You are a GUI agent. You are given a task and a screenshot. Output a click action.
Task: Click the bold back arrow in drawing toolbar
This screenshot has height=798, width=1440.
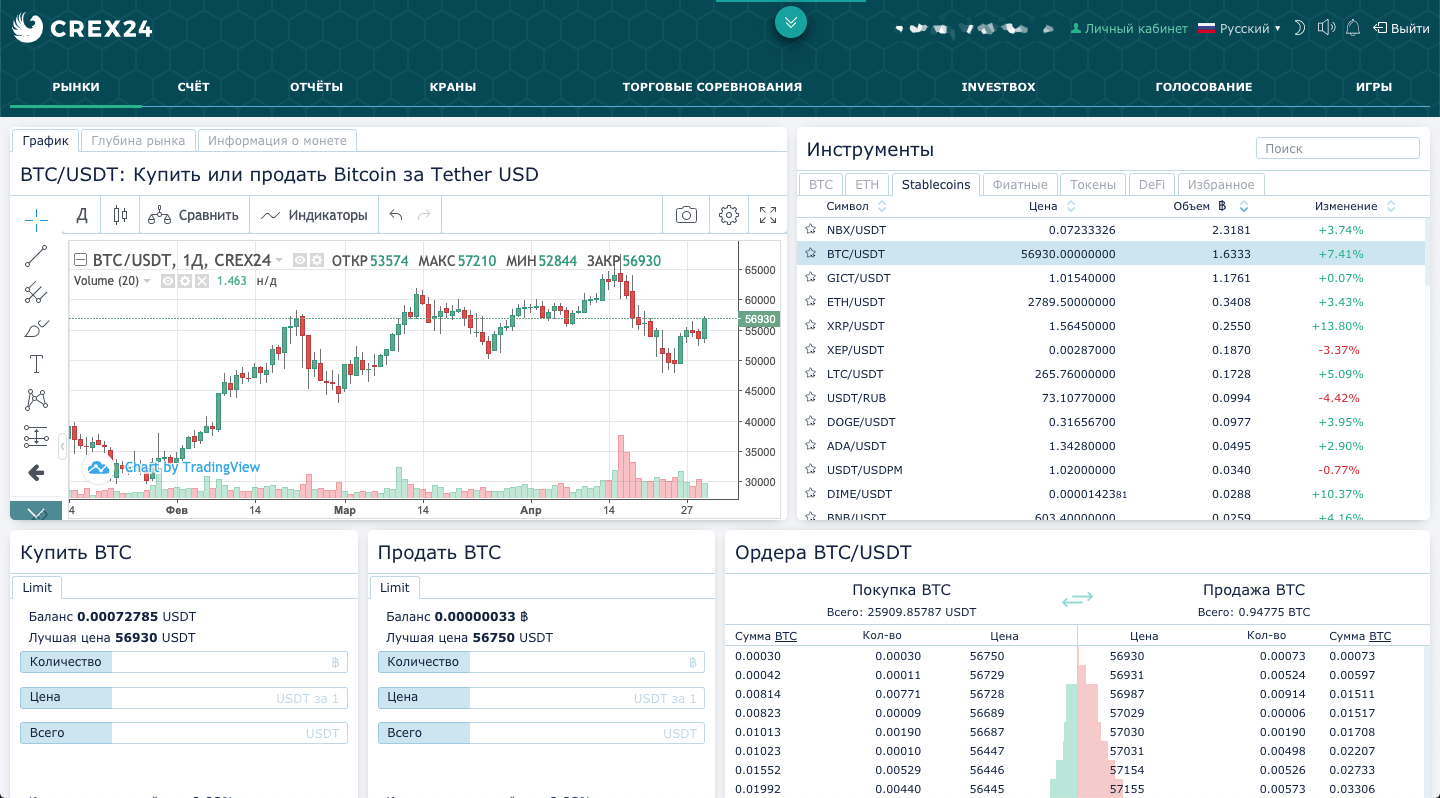click(37, 472)
